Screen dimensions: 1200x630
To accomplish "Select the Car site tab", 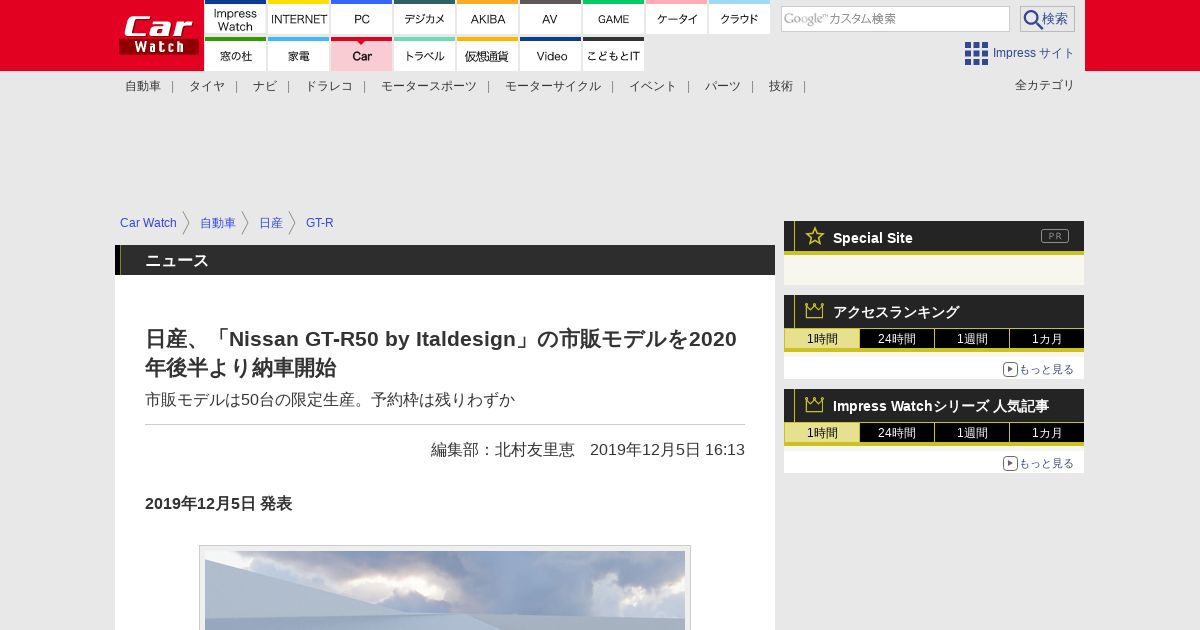I will (x=362, y=54).
